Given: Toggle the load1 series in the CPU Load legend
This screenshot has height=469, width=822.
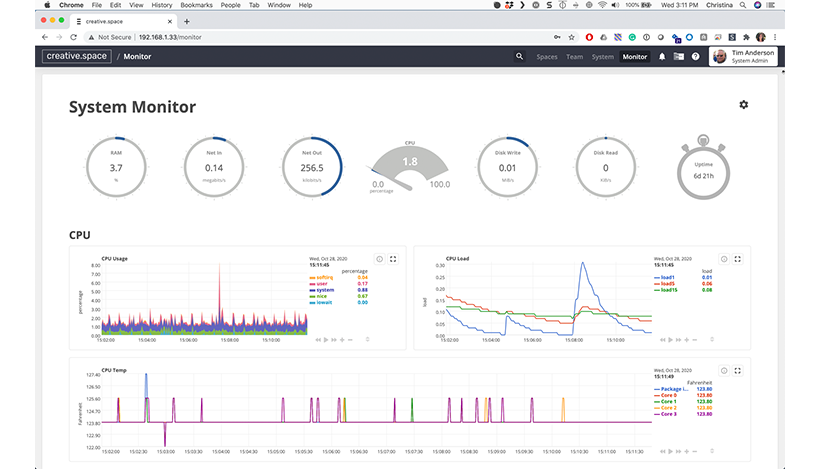Looking at the screenshot, I should (x=664, y=278).
